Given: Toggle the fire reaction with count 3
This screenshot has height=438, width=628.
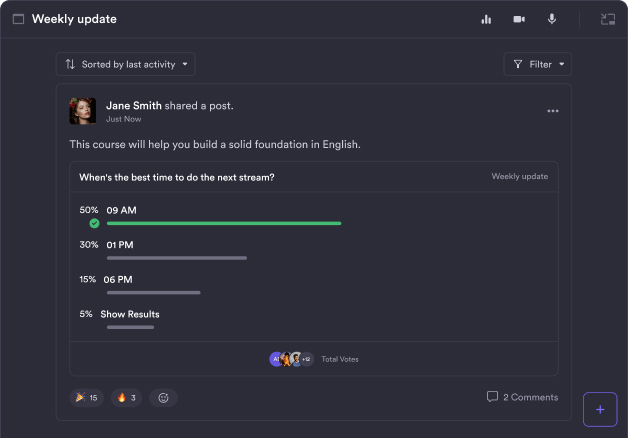Looking at the screenshot, I should click(x=127, y=398).
